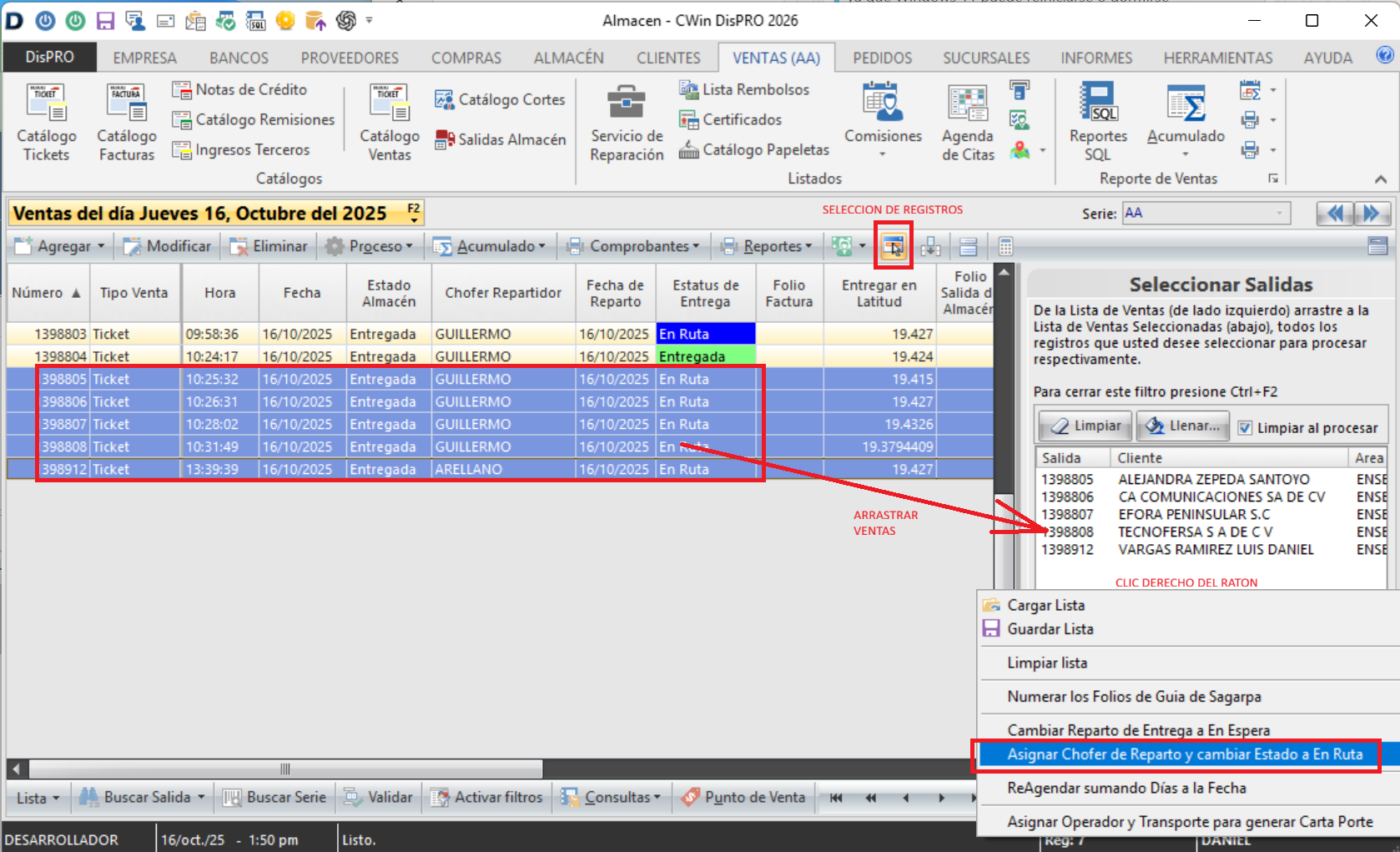The width and height of the screenshot is (1400, 852).
Task: Open the Catálogo Ventas icon
Action: click(389, 104)
